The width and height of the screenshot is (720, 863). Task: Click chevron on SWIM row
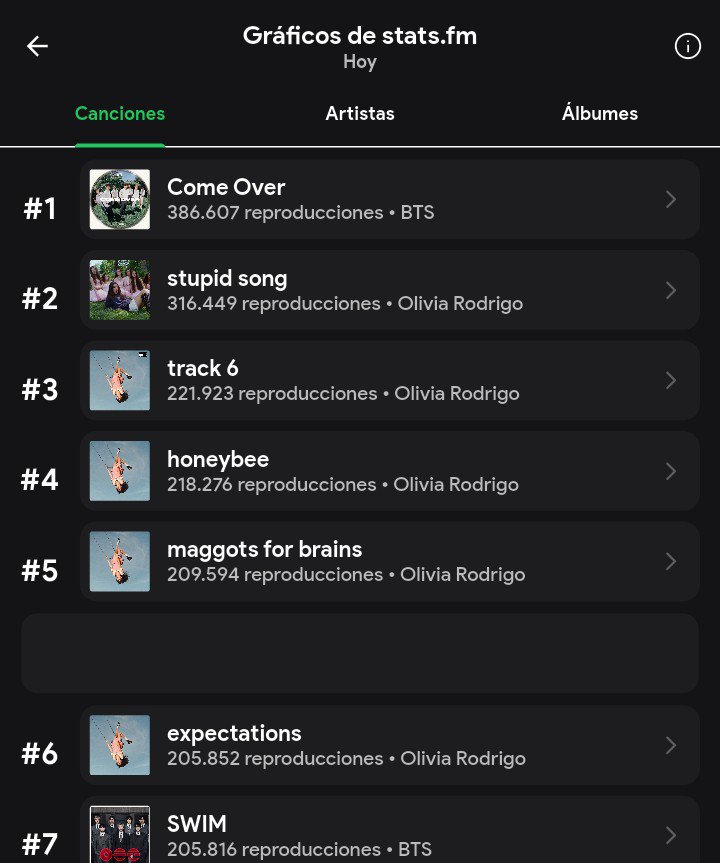(670, 835)
